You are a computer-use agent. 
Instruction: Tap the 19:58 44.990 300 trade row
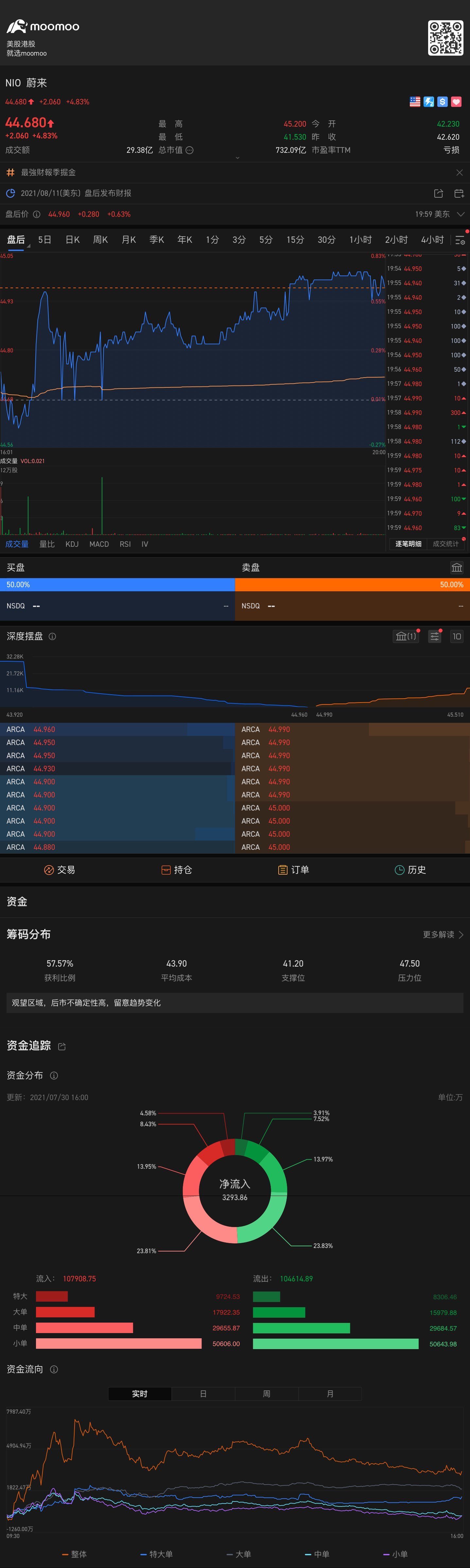427,413
